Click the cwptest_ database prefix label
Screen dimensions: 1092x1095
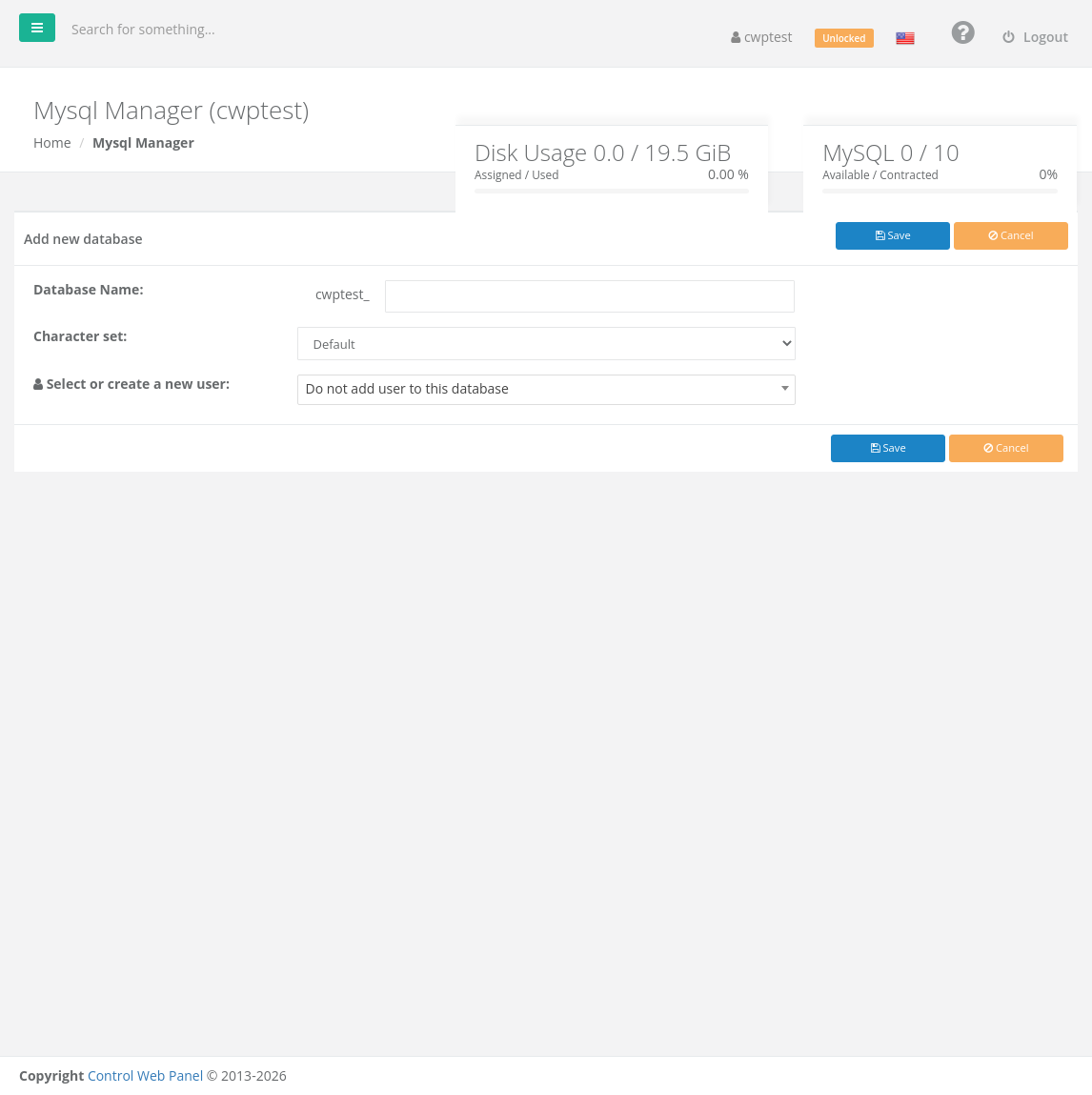(342, 294)
